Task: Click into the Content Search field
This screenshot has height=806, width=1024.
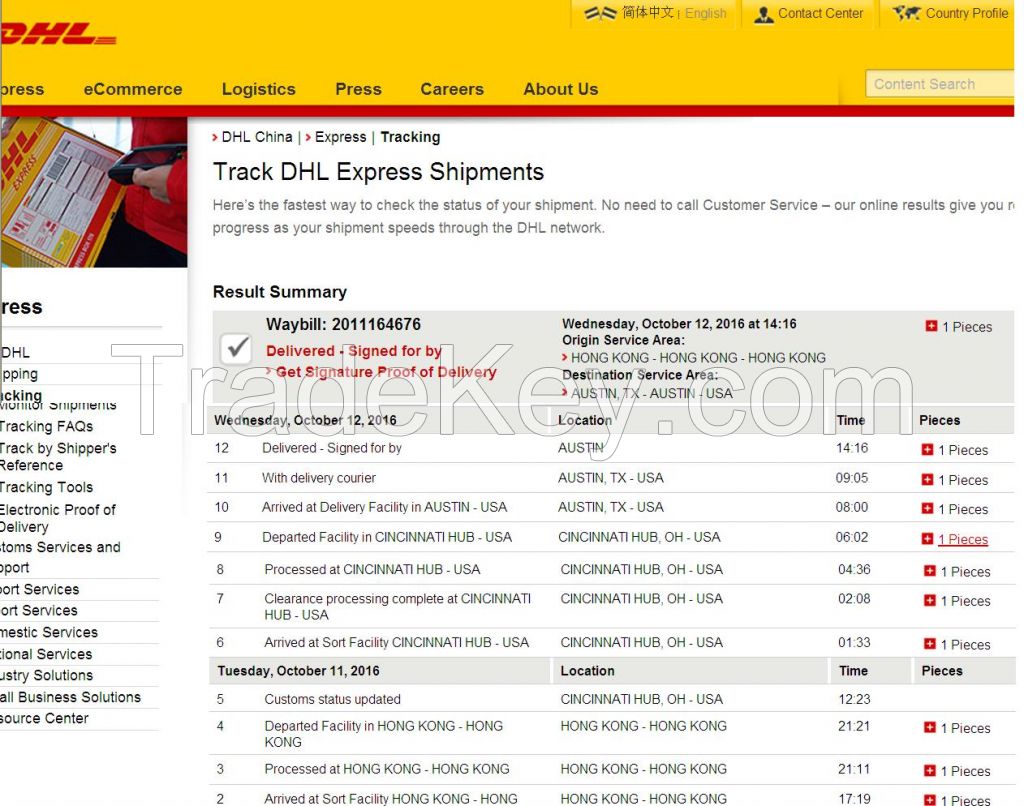Action: click(939, 84)
